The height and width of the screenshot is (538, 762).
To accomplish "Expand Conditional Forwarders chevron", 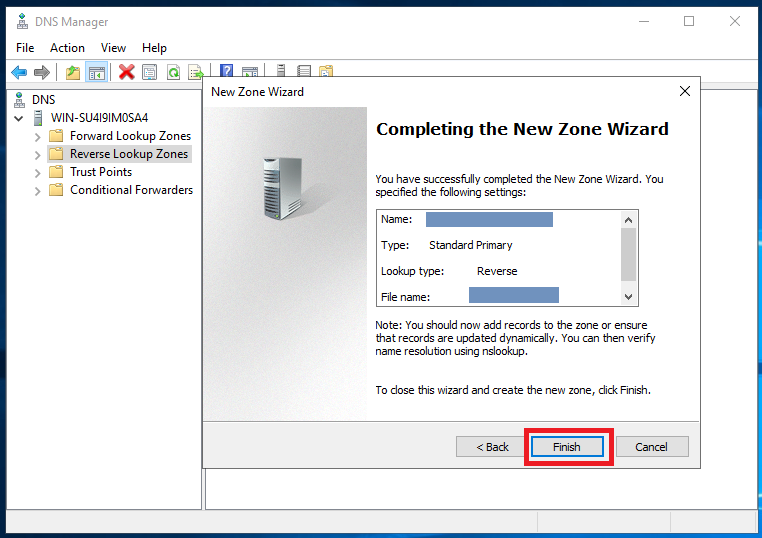I will pos(37,191).
